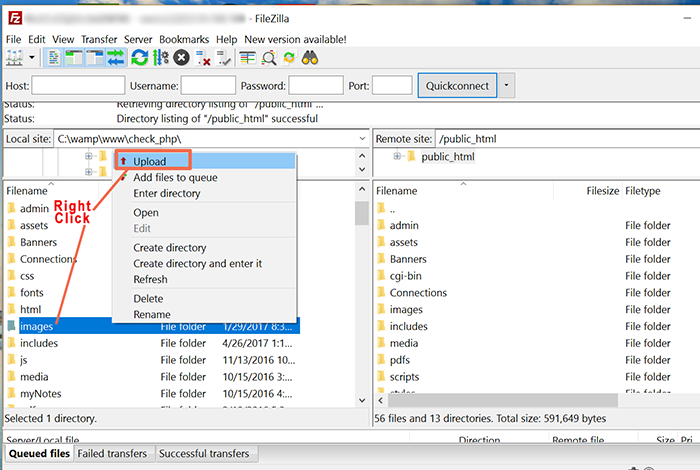Open the Edit menu
This screenshot has width=700, height=470.
tap(37, 39)
